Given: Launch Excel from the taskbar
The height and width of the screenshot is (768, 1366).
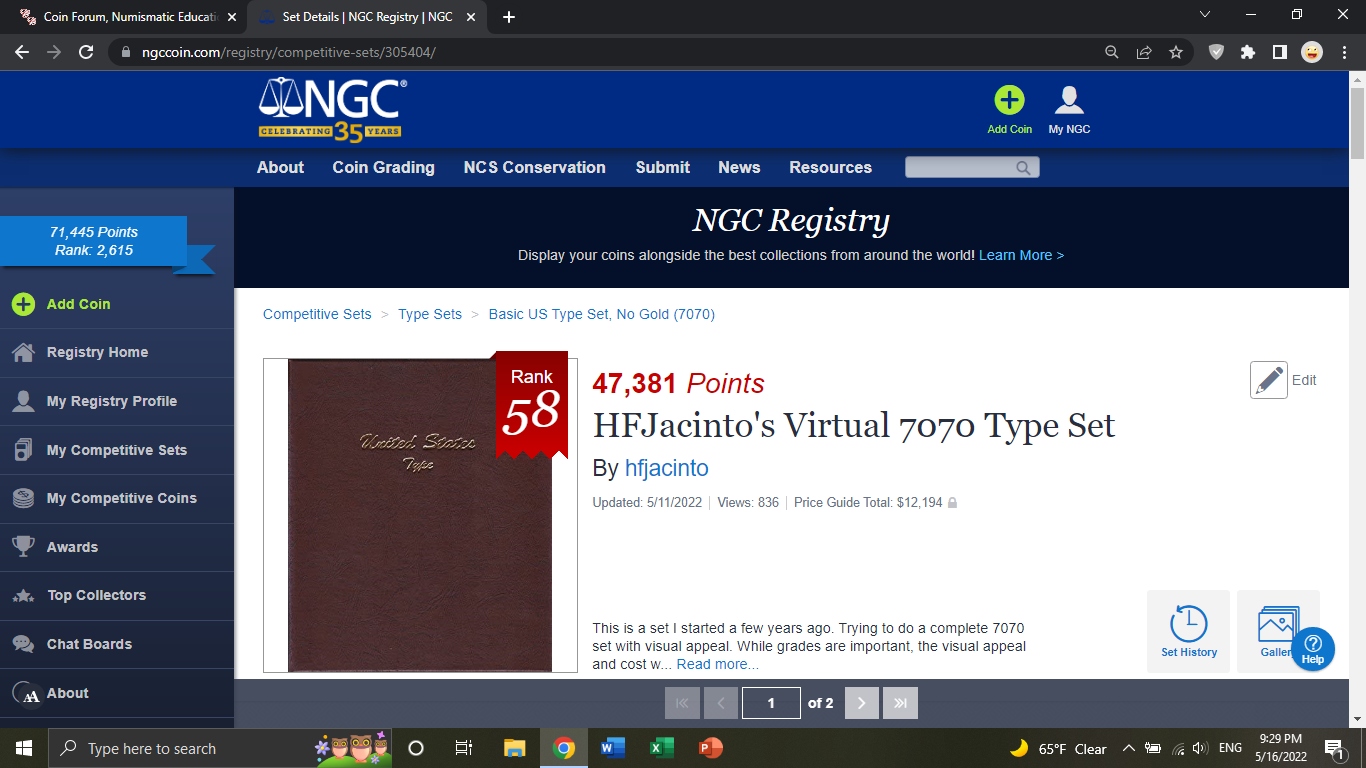Looking at the screenshot, I should (662, 748).
